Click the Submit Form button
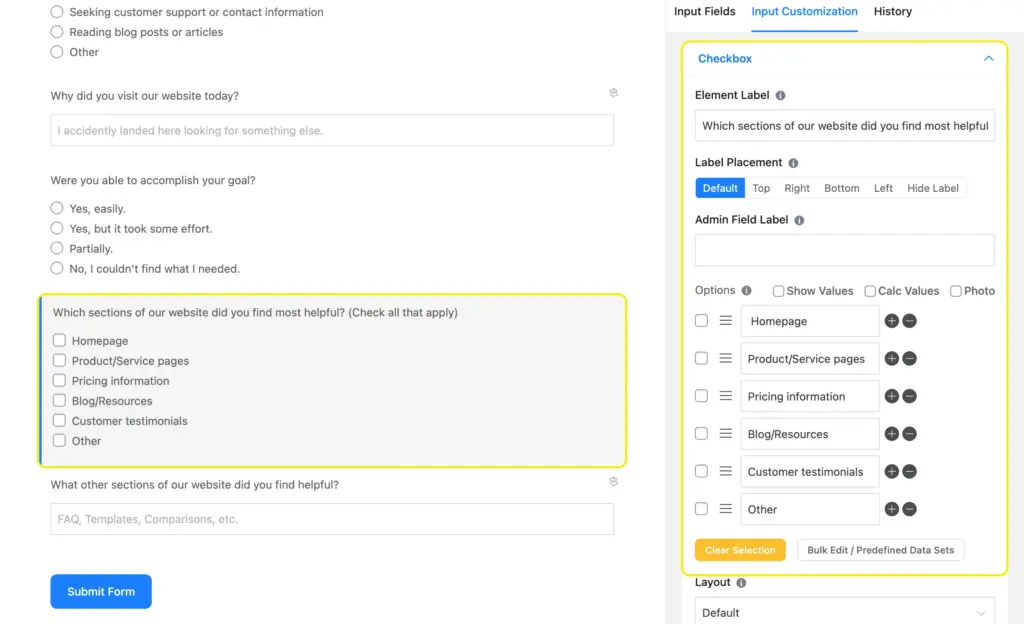Image resolution: width=1024 pixels, height=624 pixels. point(100,591)
